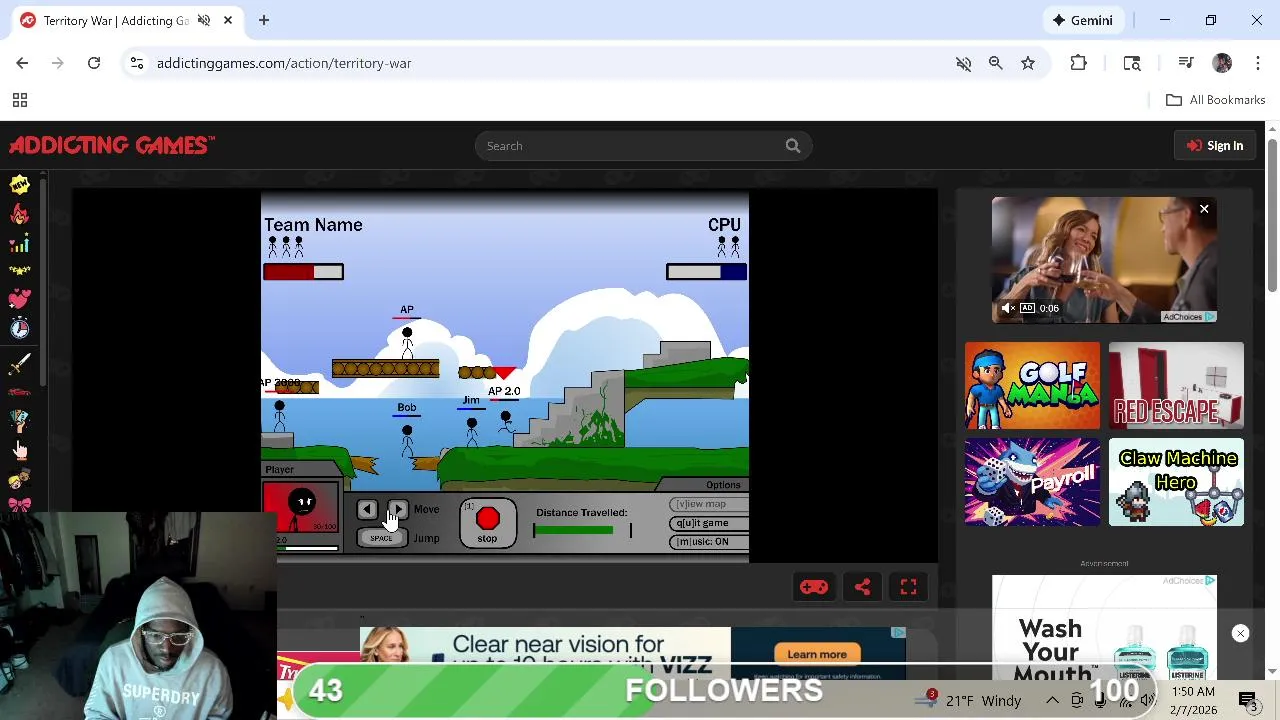Click the Addicting Games logo

click(112, 146)
